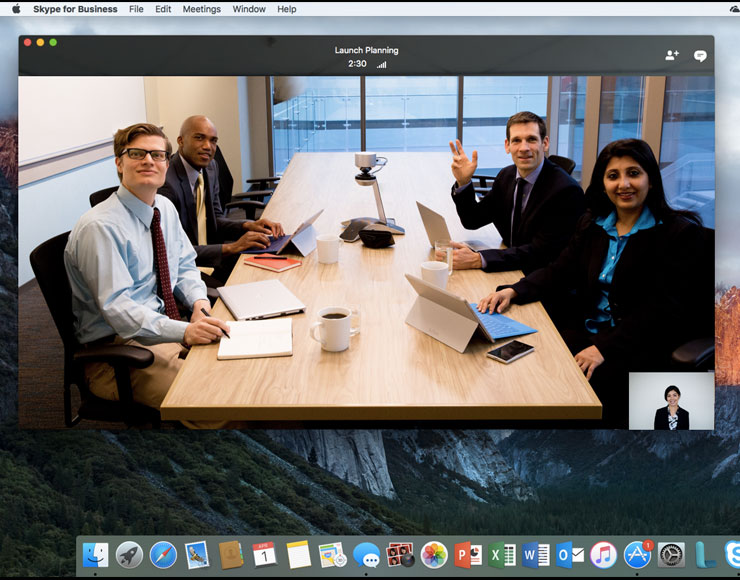Check the call signal strength indicator
This screenshot has height=580, width=740.
click(x=381, y=65)
